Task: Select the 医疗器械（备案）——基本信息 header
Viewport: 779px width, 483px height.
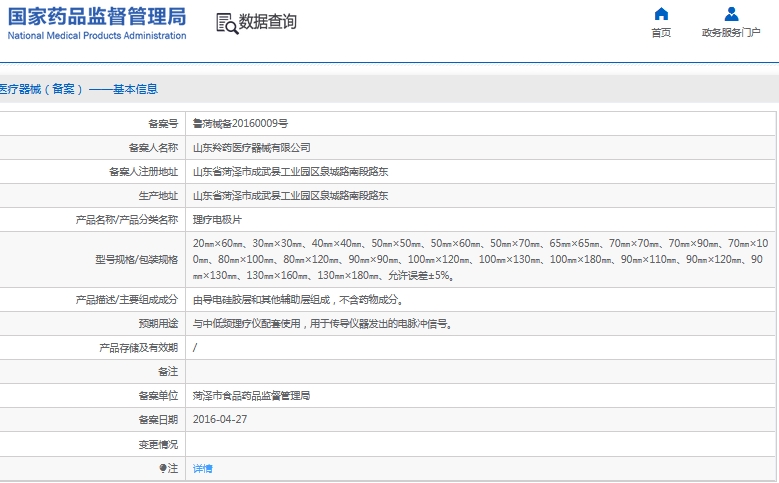Action: tap(78, 89)
